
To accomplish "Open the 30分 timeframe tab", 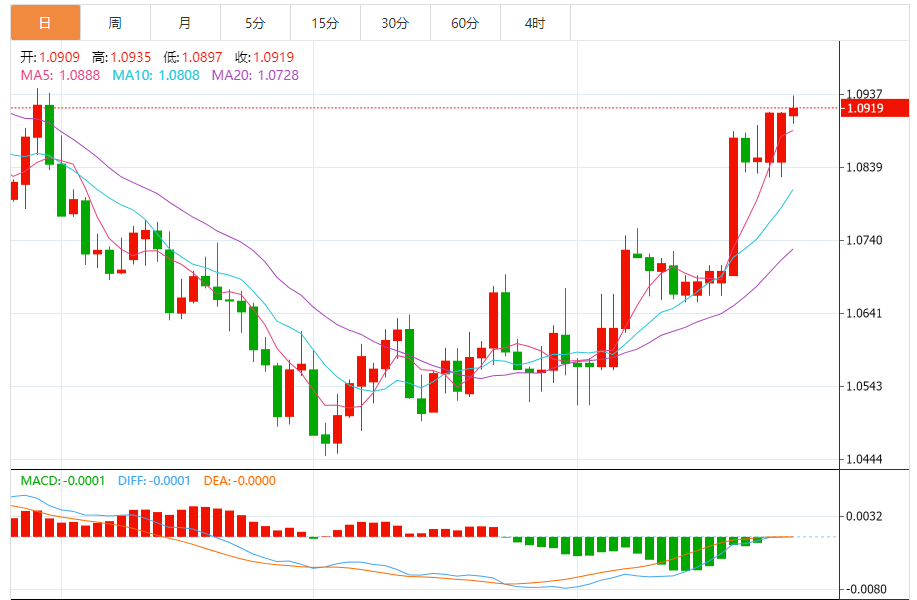I will (395, 23).
